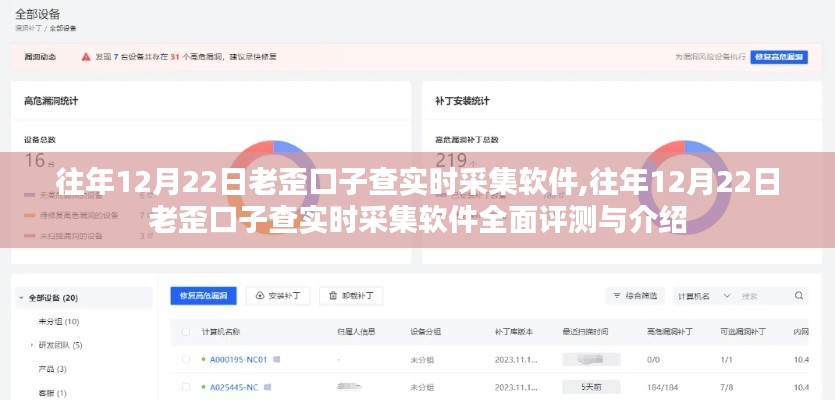
Task: Check the box for row A000195-NC01
Action: pyautogui.click(x=184, y=359)
